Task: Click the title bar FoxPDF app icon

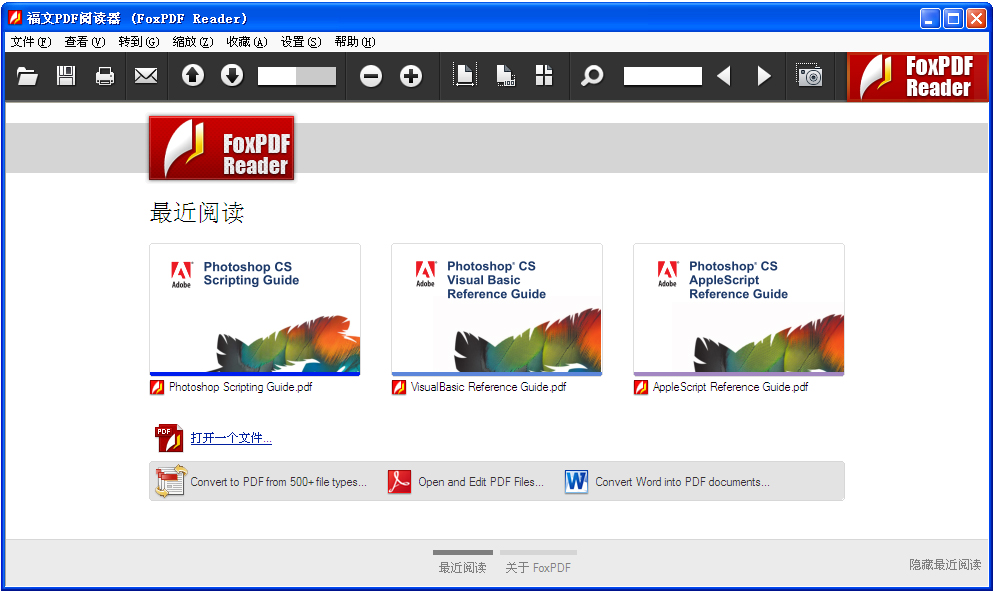Action: (x=15, y=18)
